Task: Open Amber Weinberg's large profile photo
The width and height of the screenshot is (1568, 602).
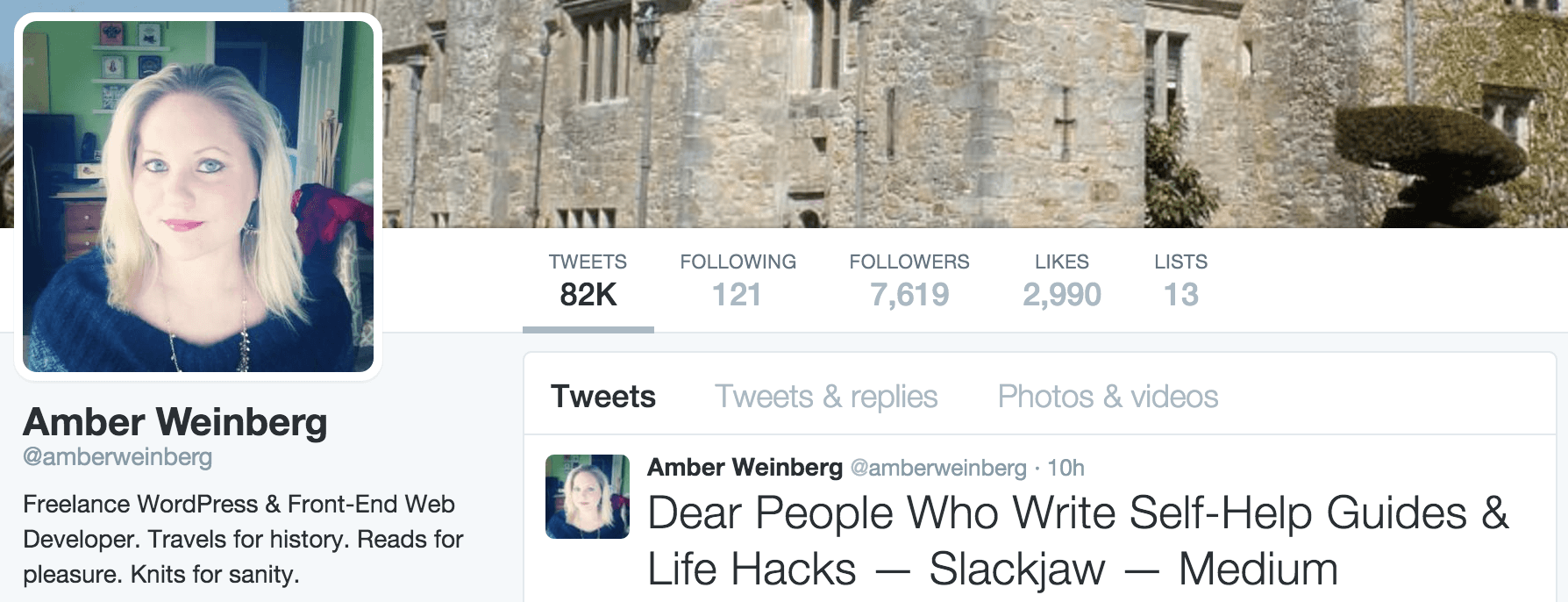Action: click(198, 197)
